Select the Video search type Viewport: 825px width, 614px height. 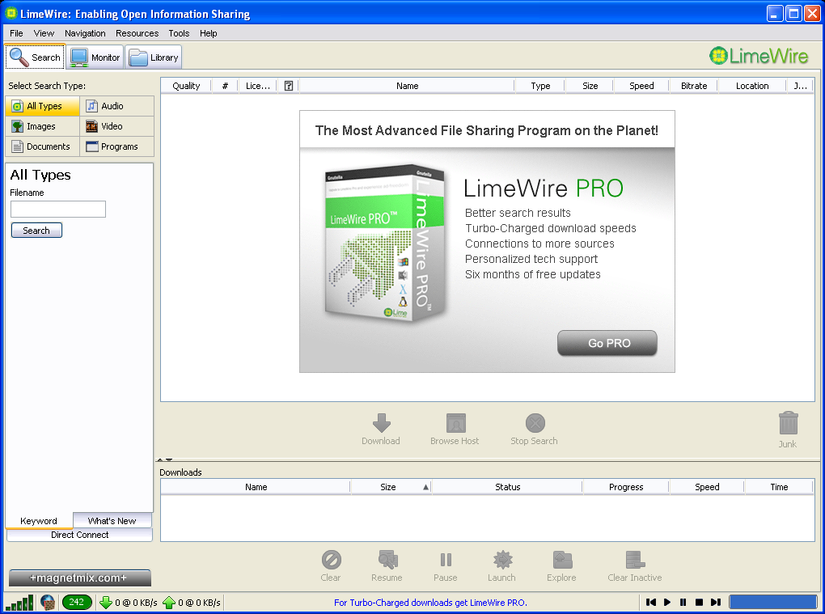click(x=112, y=126)
